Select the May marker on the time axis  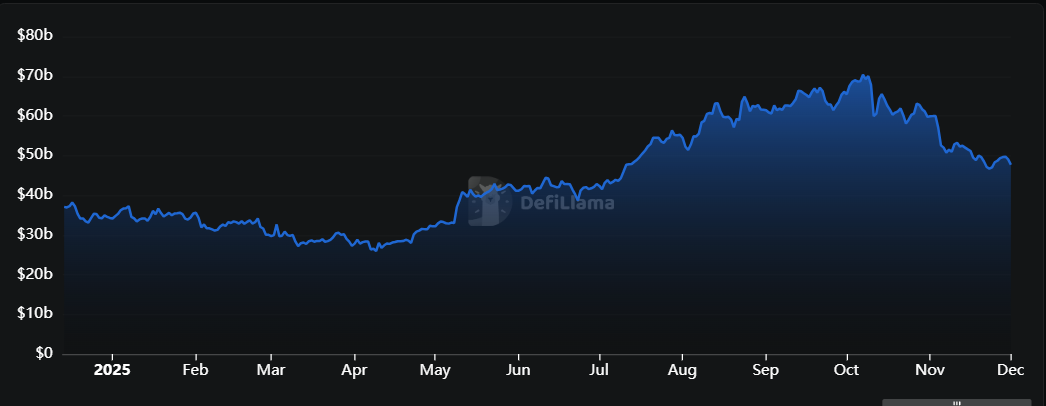coord(435,368)
